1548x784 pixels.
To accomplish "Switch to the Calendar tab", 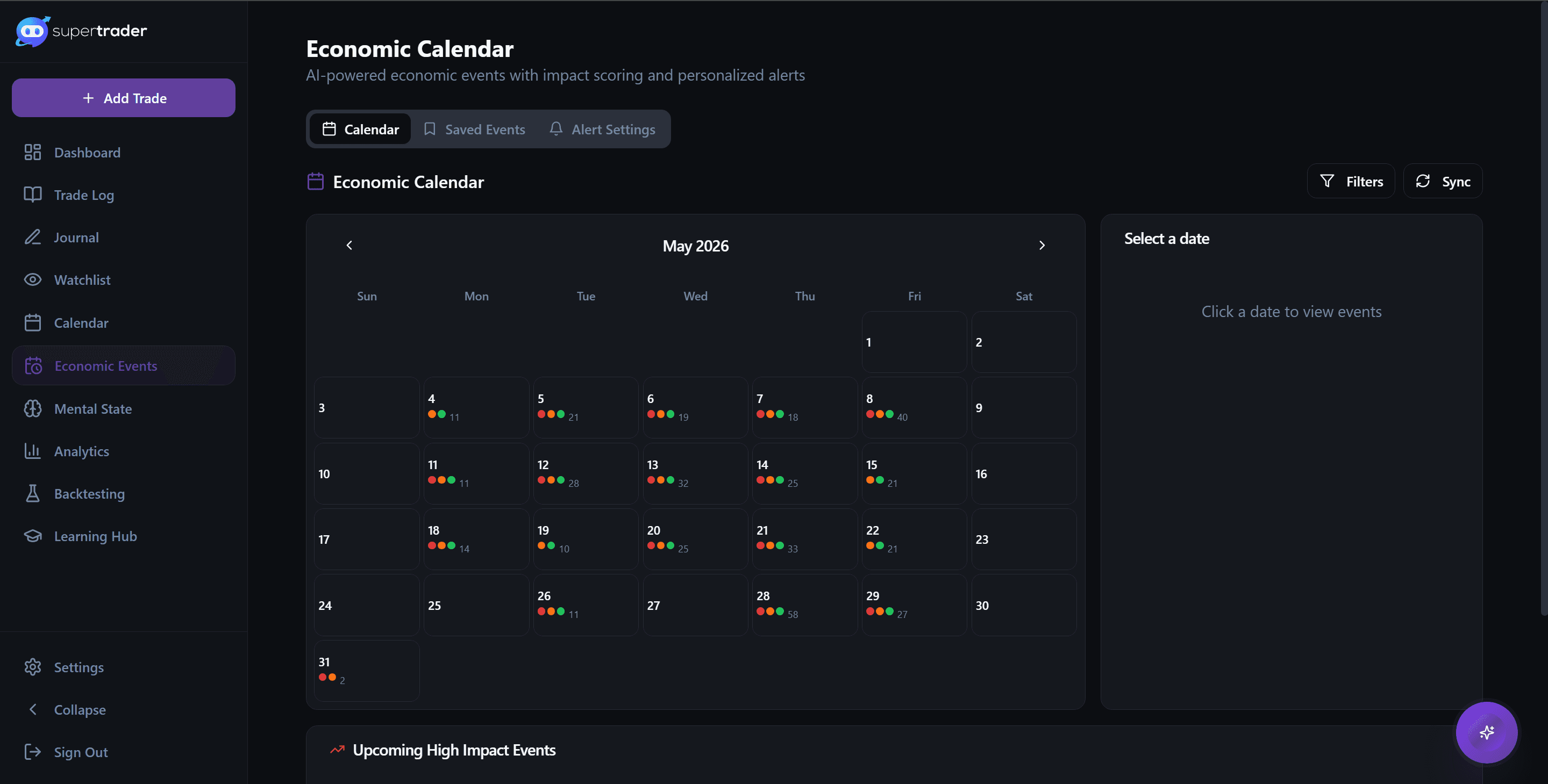I will [360, 129].
